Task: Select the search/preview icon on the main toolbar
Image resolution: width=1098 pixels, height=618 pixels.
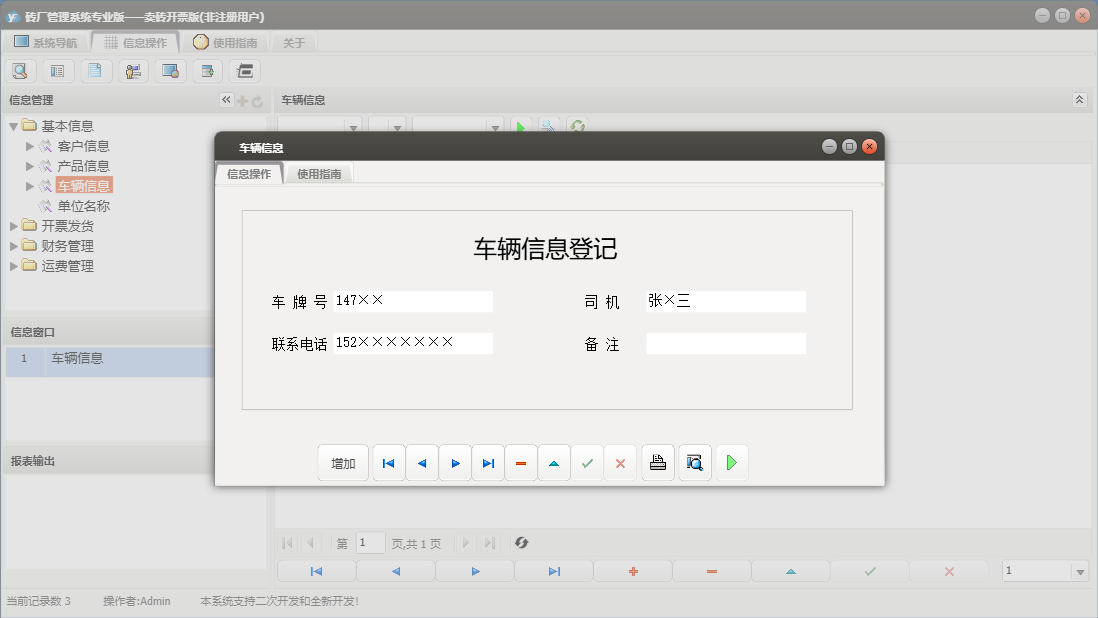Action: [x=21, y=71]
